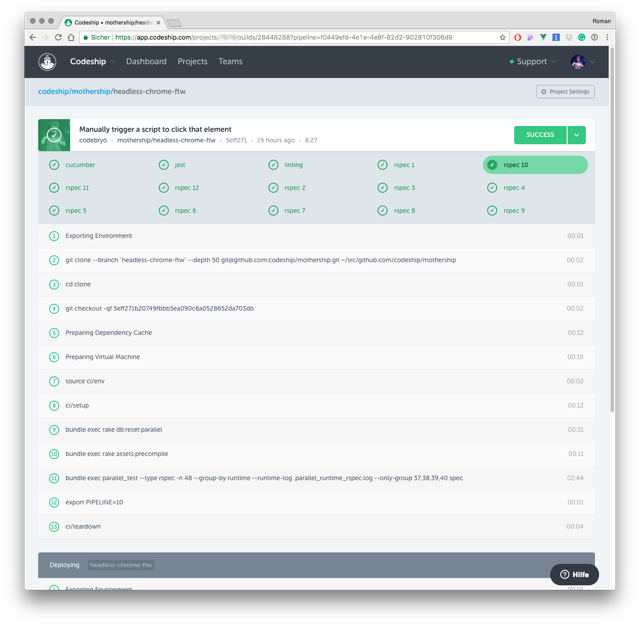640x624 pixels.
Task: Select the rspec 3 pipeline
Action: point(396,188)
